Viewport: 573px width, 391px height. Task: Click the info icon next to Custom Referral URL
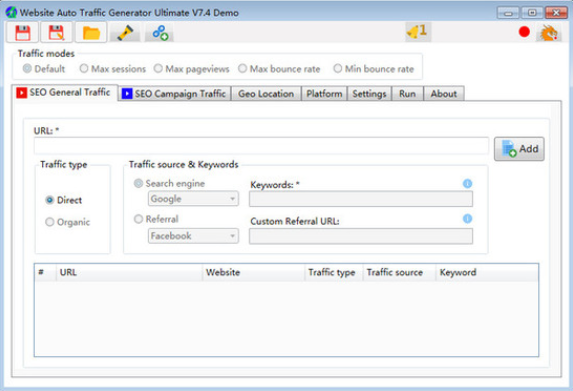coord(467,219)
